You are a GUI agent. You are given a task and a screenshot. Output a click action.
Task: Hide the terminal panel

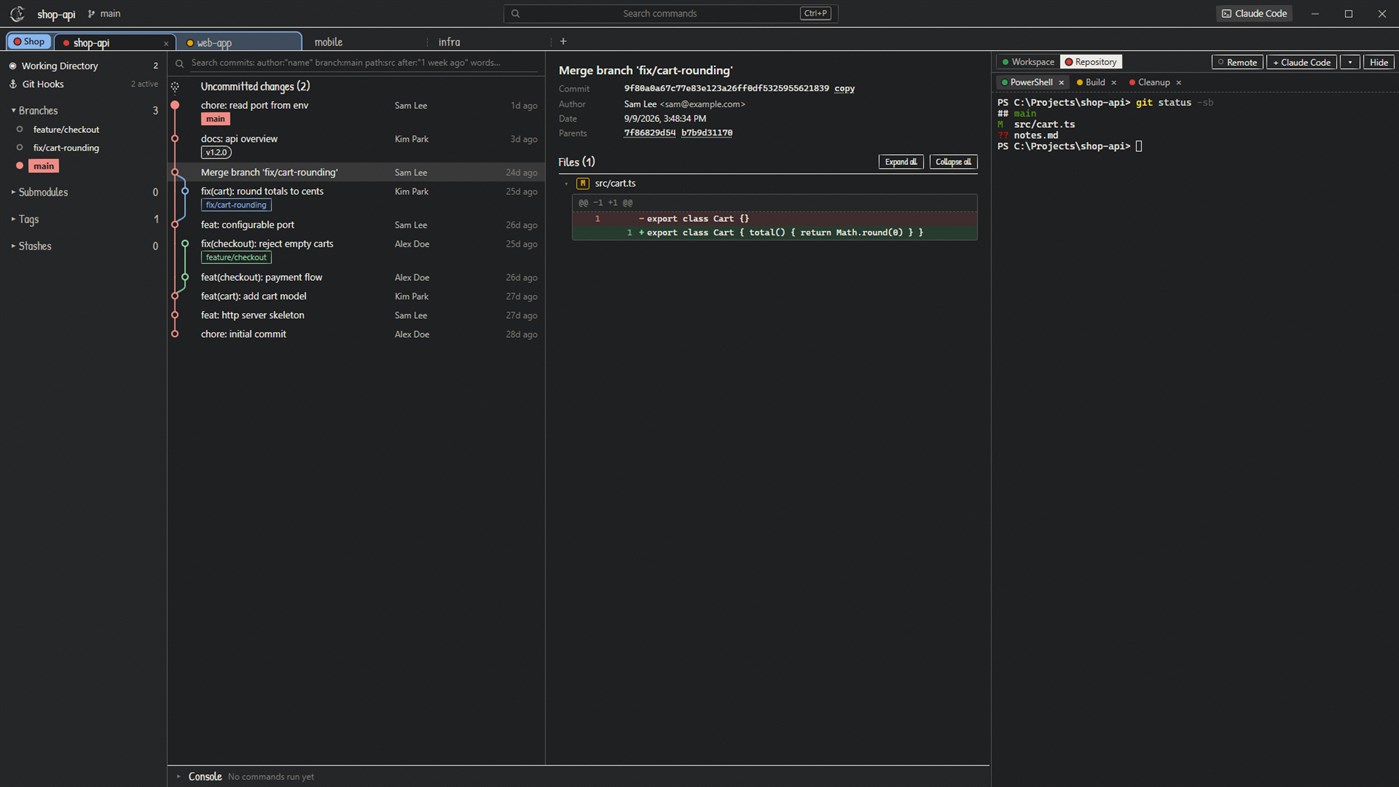(1379, 62)
